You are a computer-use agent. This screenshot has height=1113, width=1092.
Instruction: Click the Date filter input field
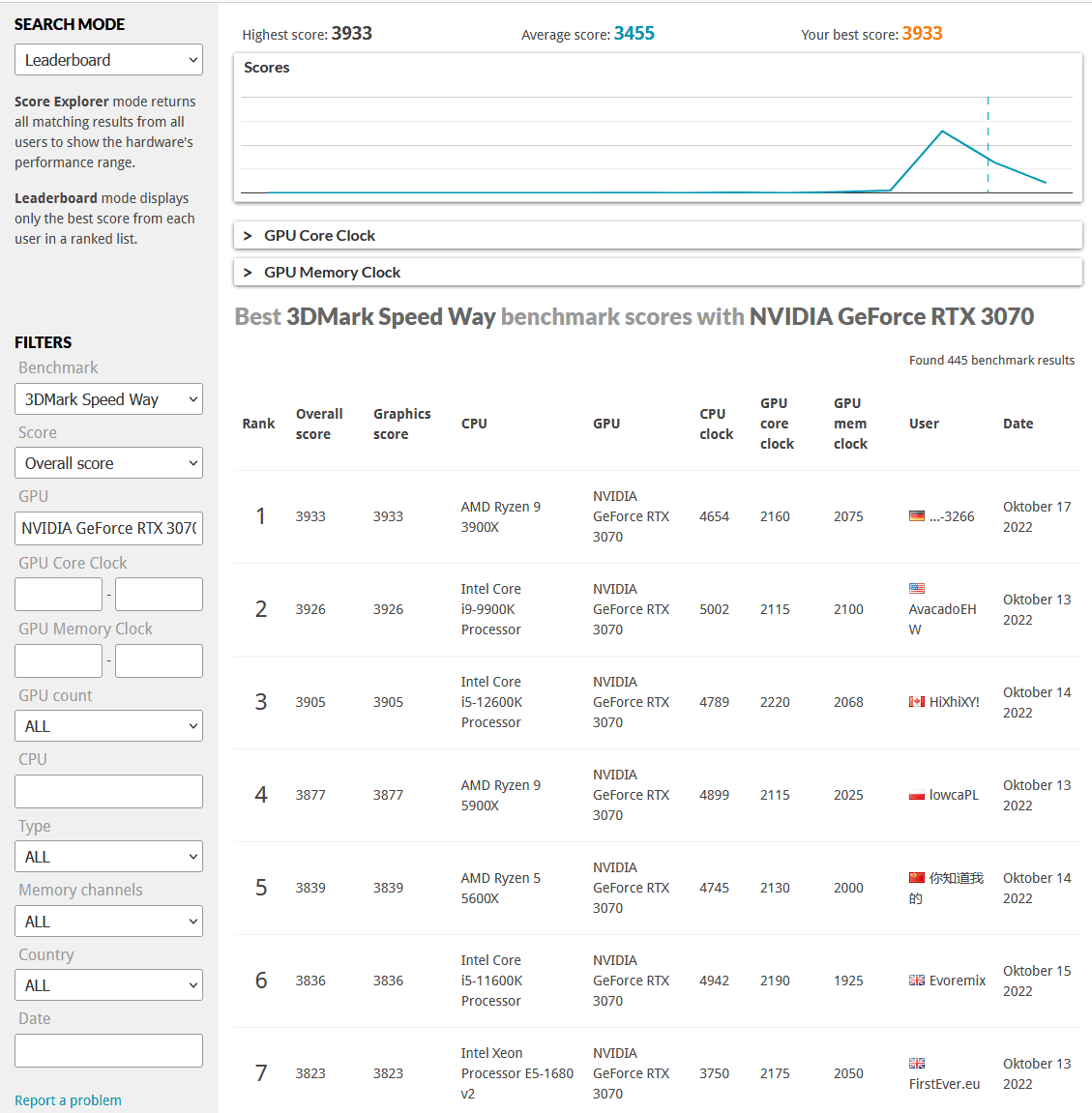pyautogui.click(x=108, y=1050)
